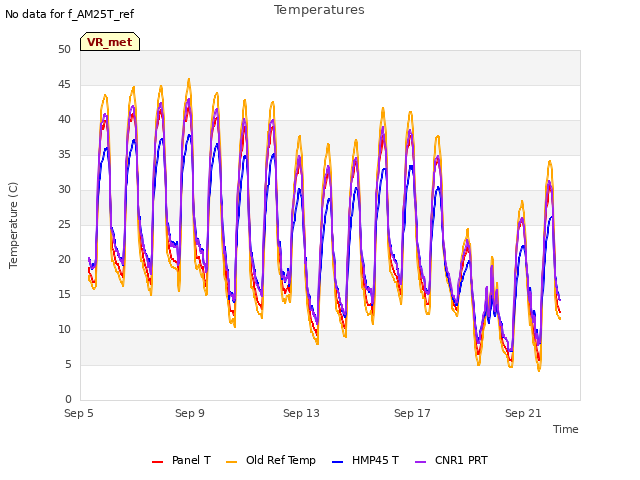Click the red Panel T legend swatch
The width and height of the screenshot is (640, 480).
pos(157,462)
